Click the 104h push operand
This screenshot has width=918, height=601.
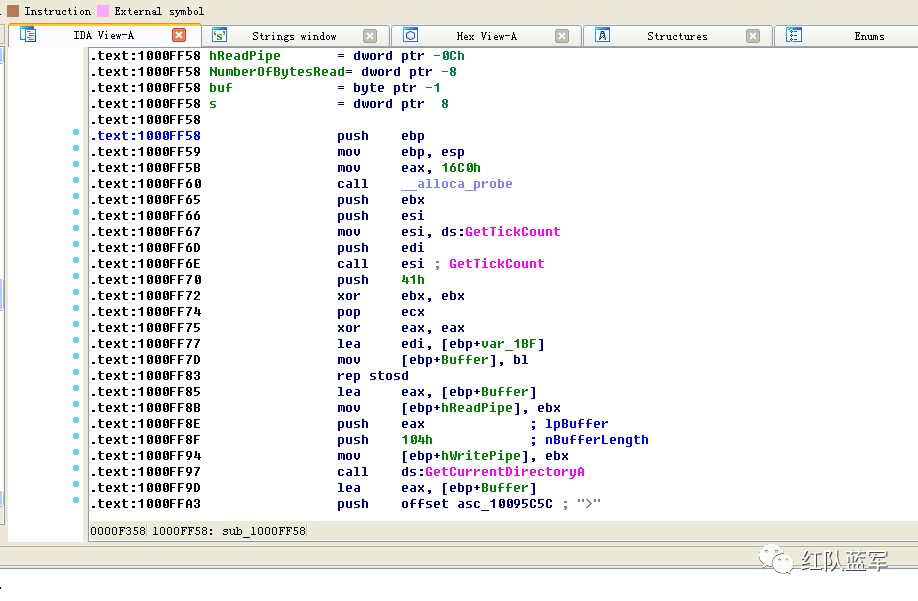click(x=417, y=439)
